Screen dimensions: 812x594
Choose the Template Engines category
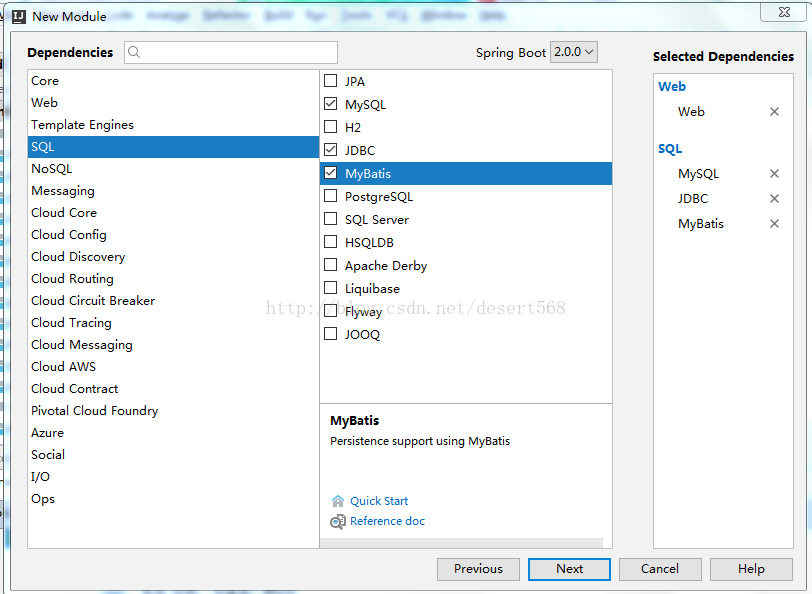[x=82, y=125]
